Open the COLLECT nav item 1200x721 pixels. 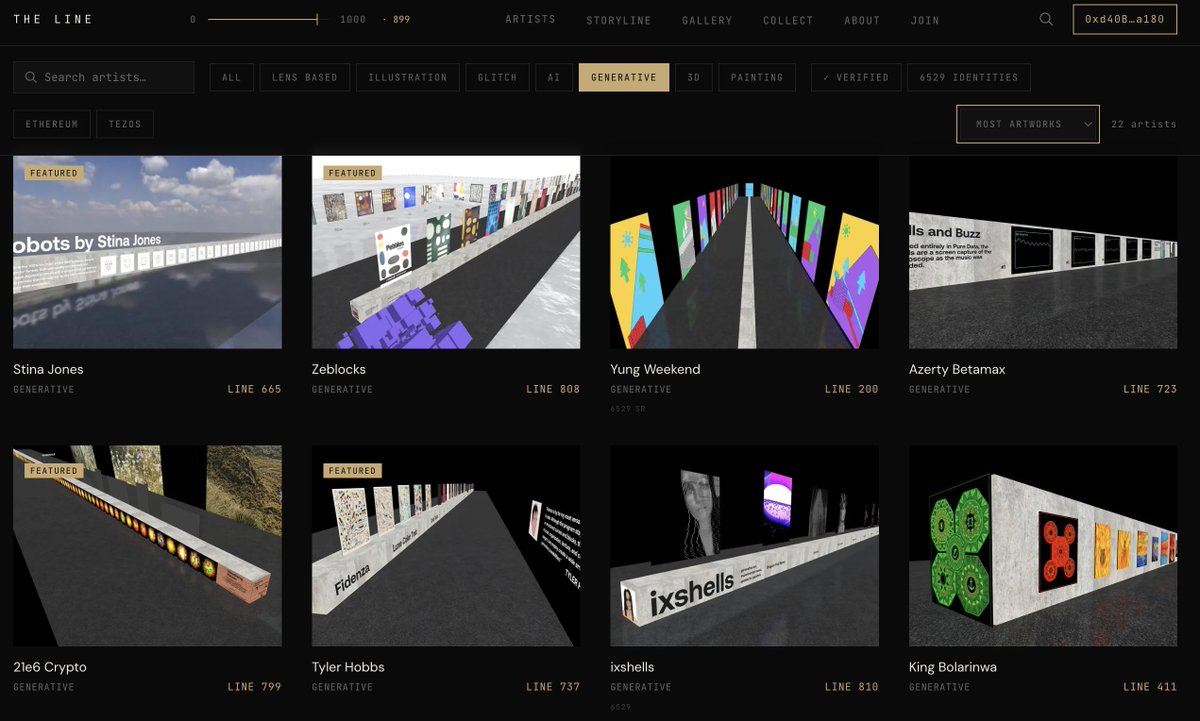pos(788,20)
